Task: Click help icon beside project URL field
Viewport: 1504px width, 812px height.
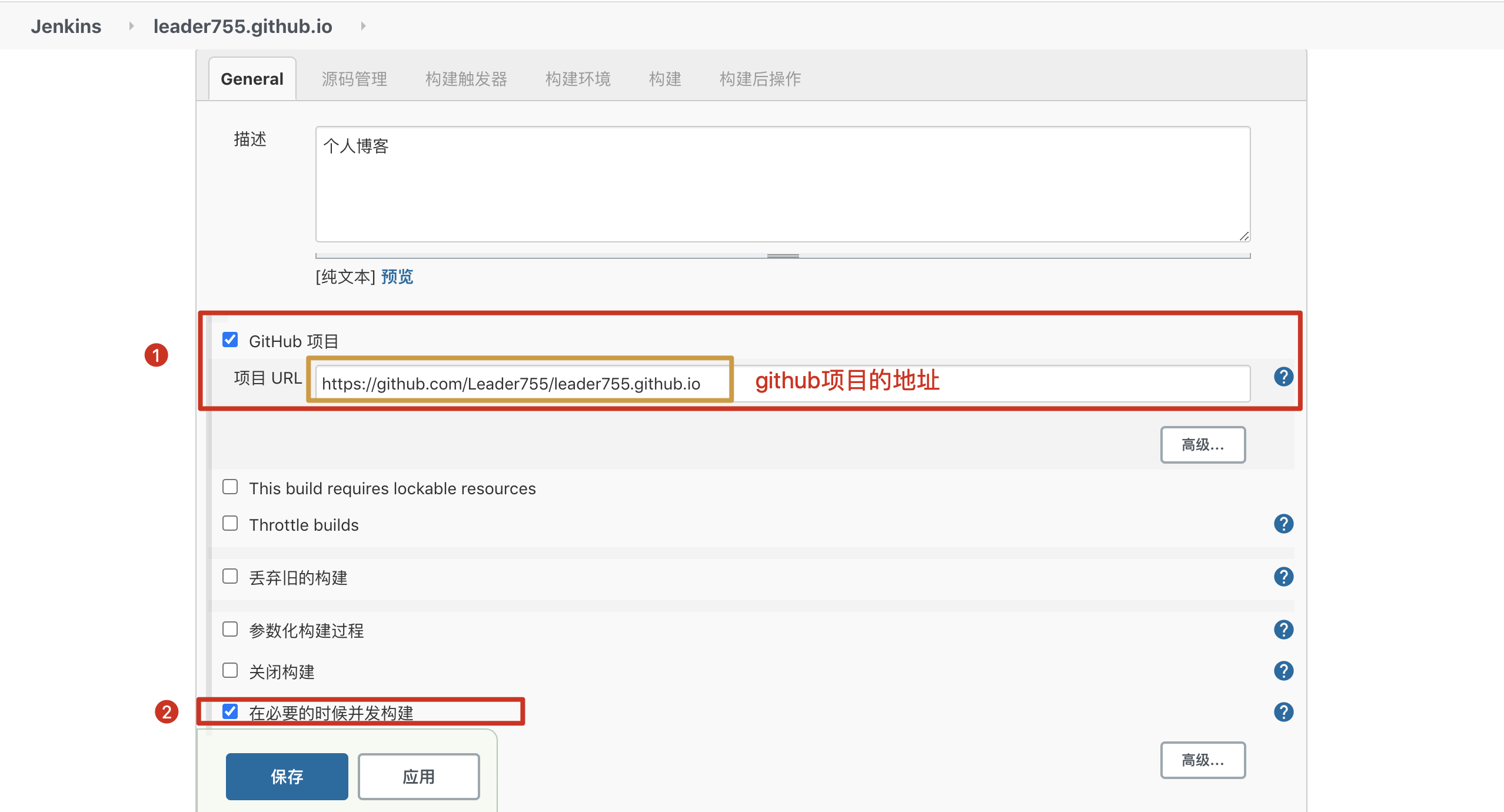Action: (1283, 377)
